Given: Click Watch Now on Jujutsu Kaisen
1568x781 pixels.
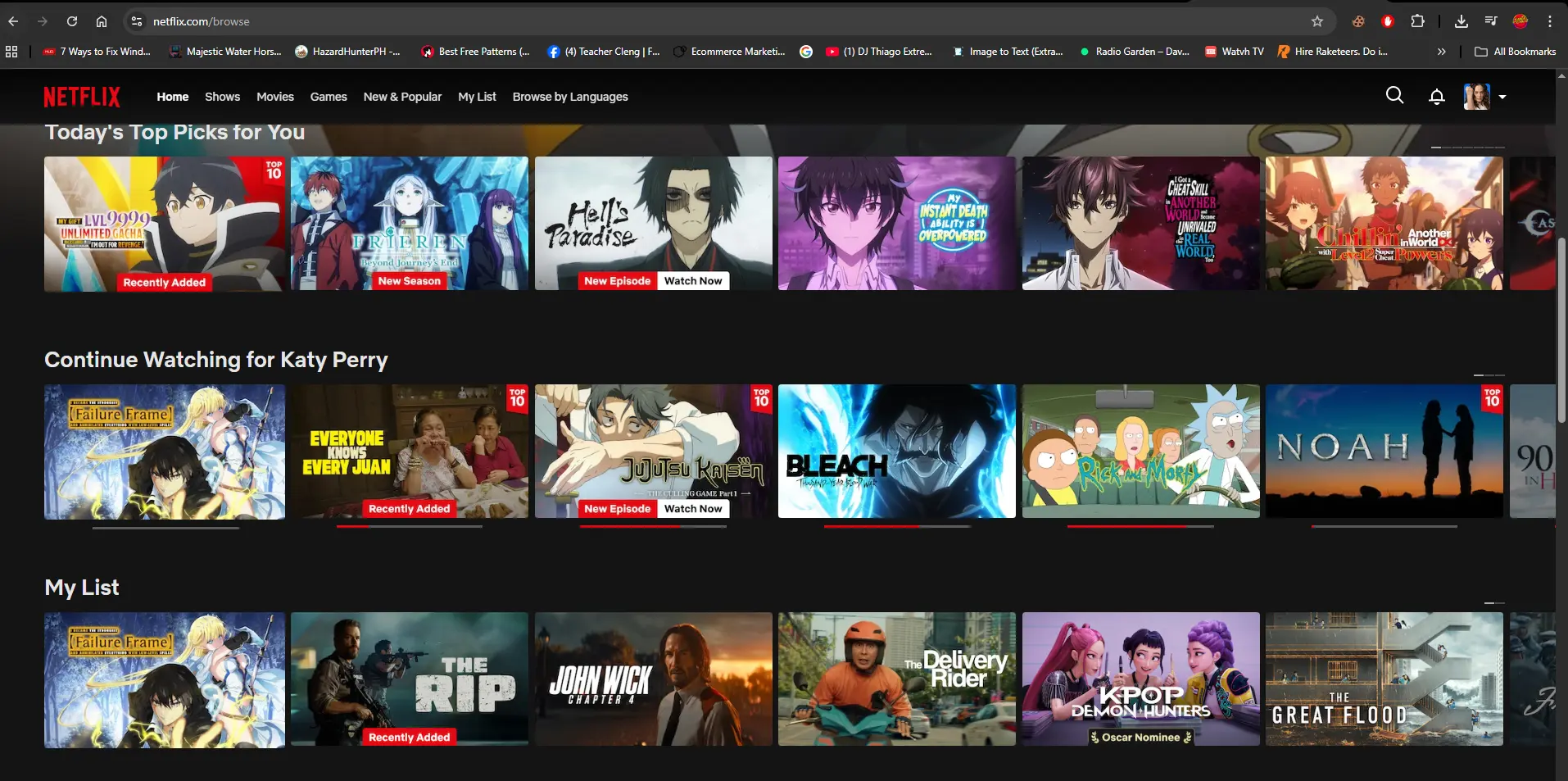Looking at the screenshot, I should pos(693,509).
